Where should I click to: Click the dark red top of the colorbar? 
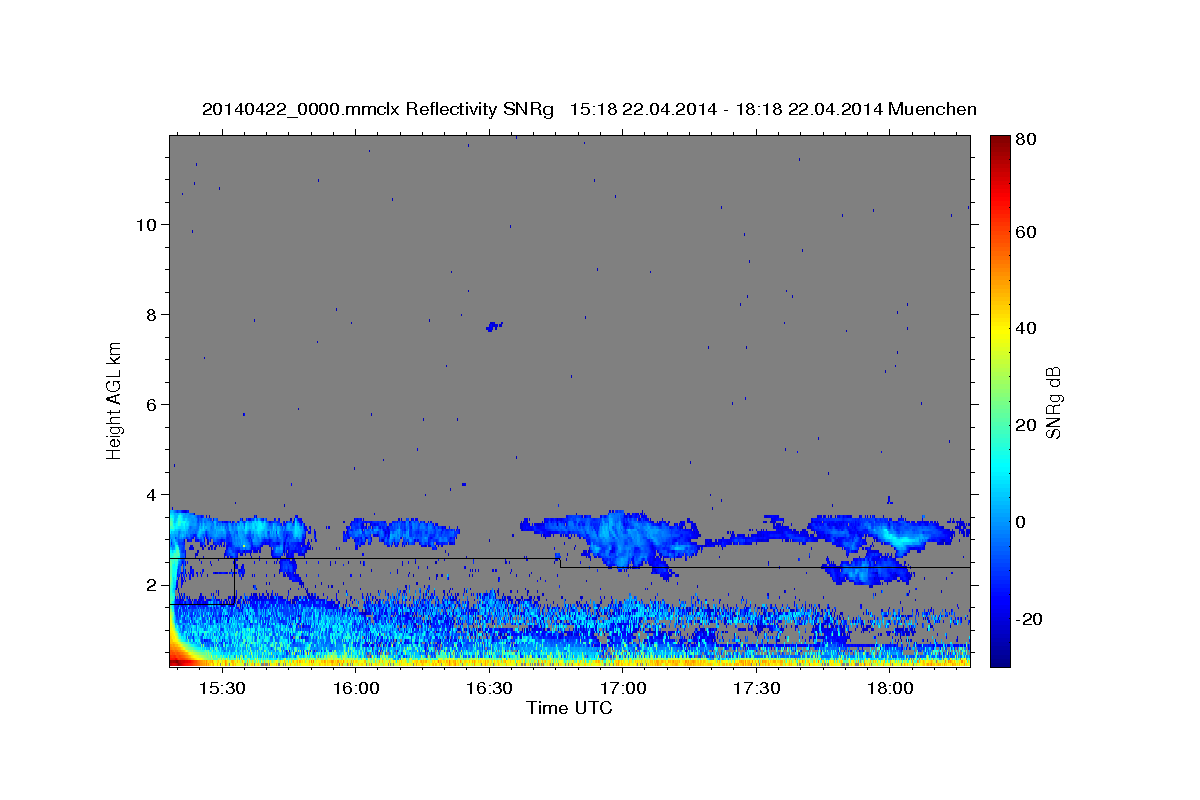click(x=999, y=145)
